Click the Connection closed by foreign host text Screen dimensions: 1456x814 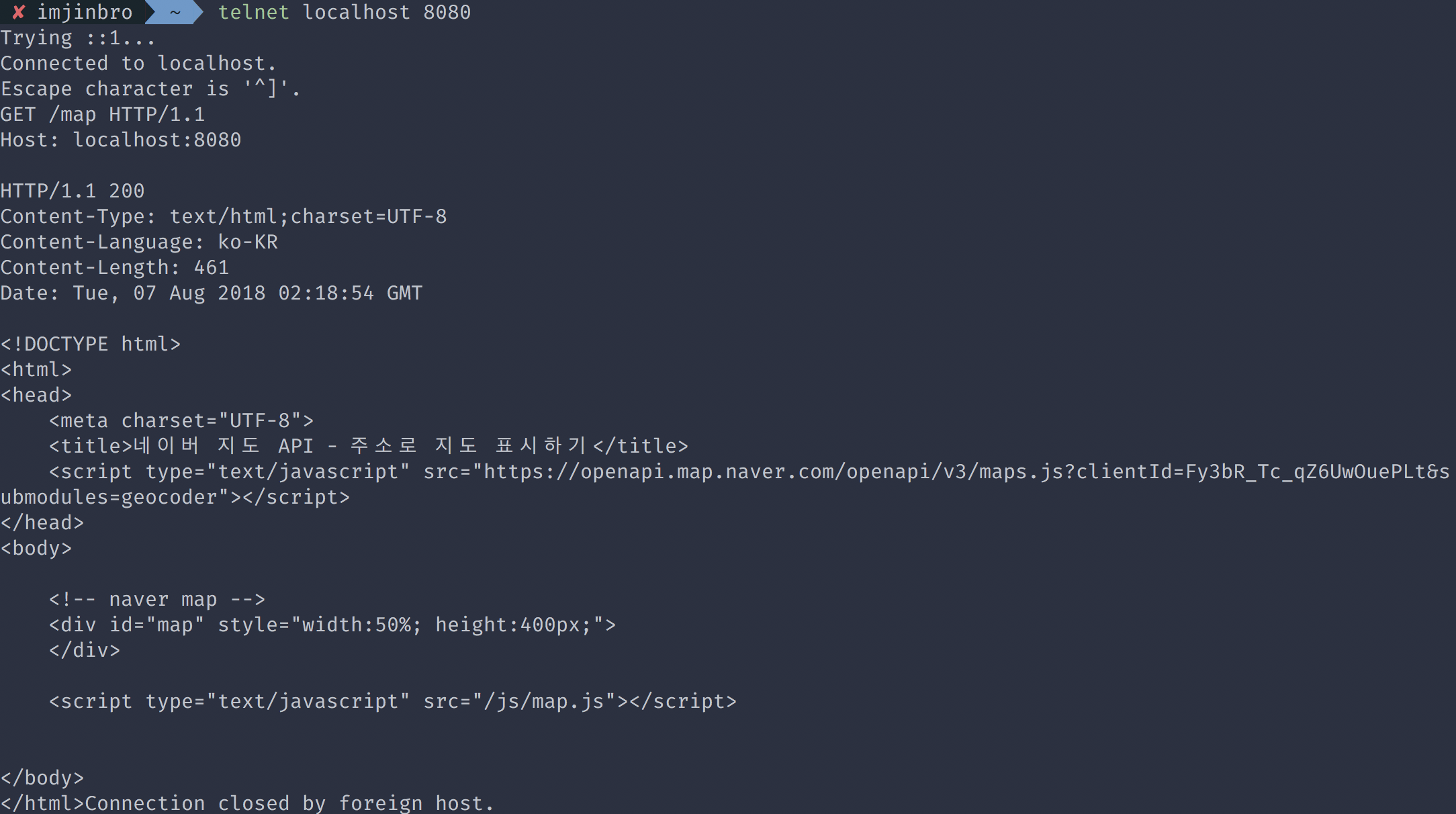(x=289, y=803)
